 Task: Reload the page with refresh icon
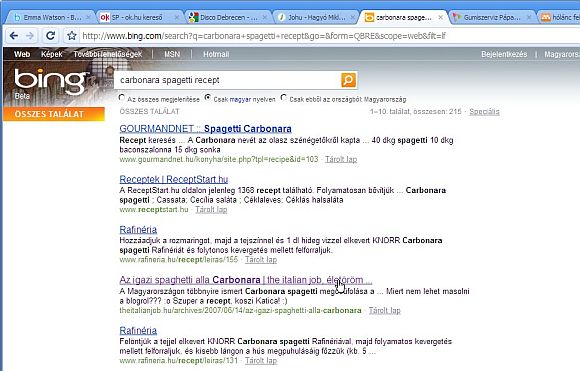[51, 36]
